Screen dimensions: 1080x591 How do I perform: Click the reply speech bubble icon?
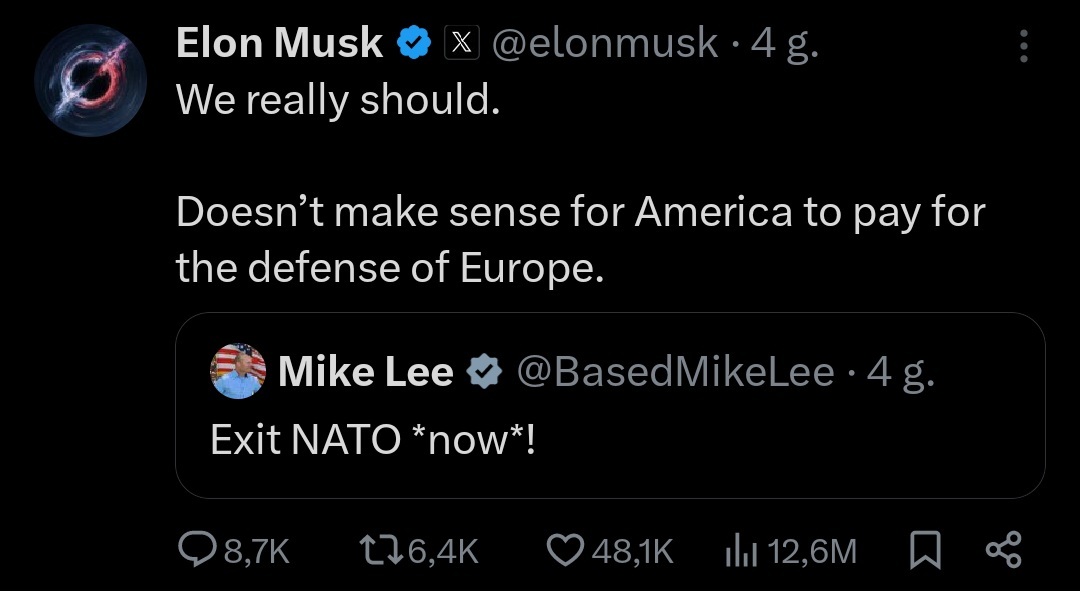pos(194,549)
